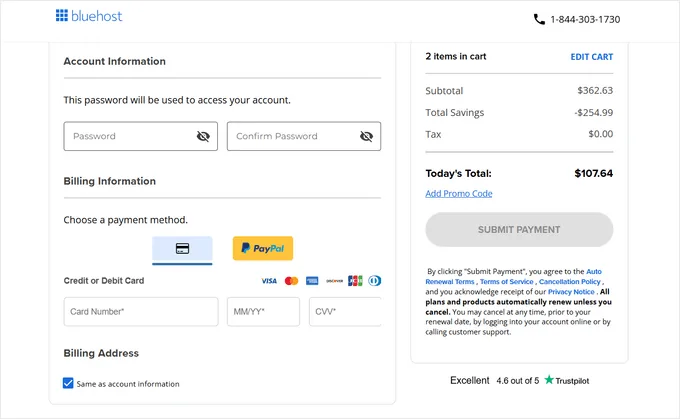The height and width of the screenshot is (419, 680).
Task: Click the Discover card logo
Action: click(x=334, y=281)
